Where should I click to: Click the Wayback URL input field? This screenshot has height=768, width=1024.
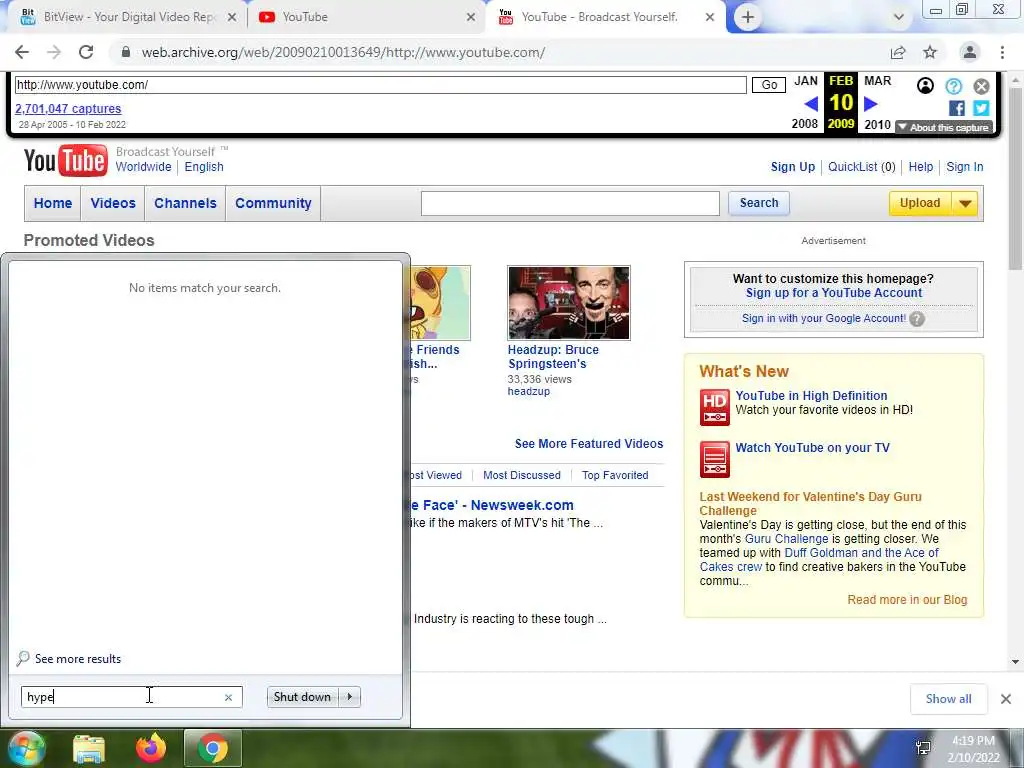tap(380, 85)
